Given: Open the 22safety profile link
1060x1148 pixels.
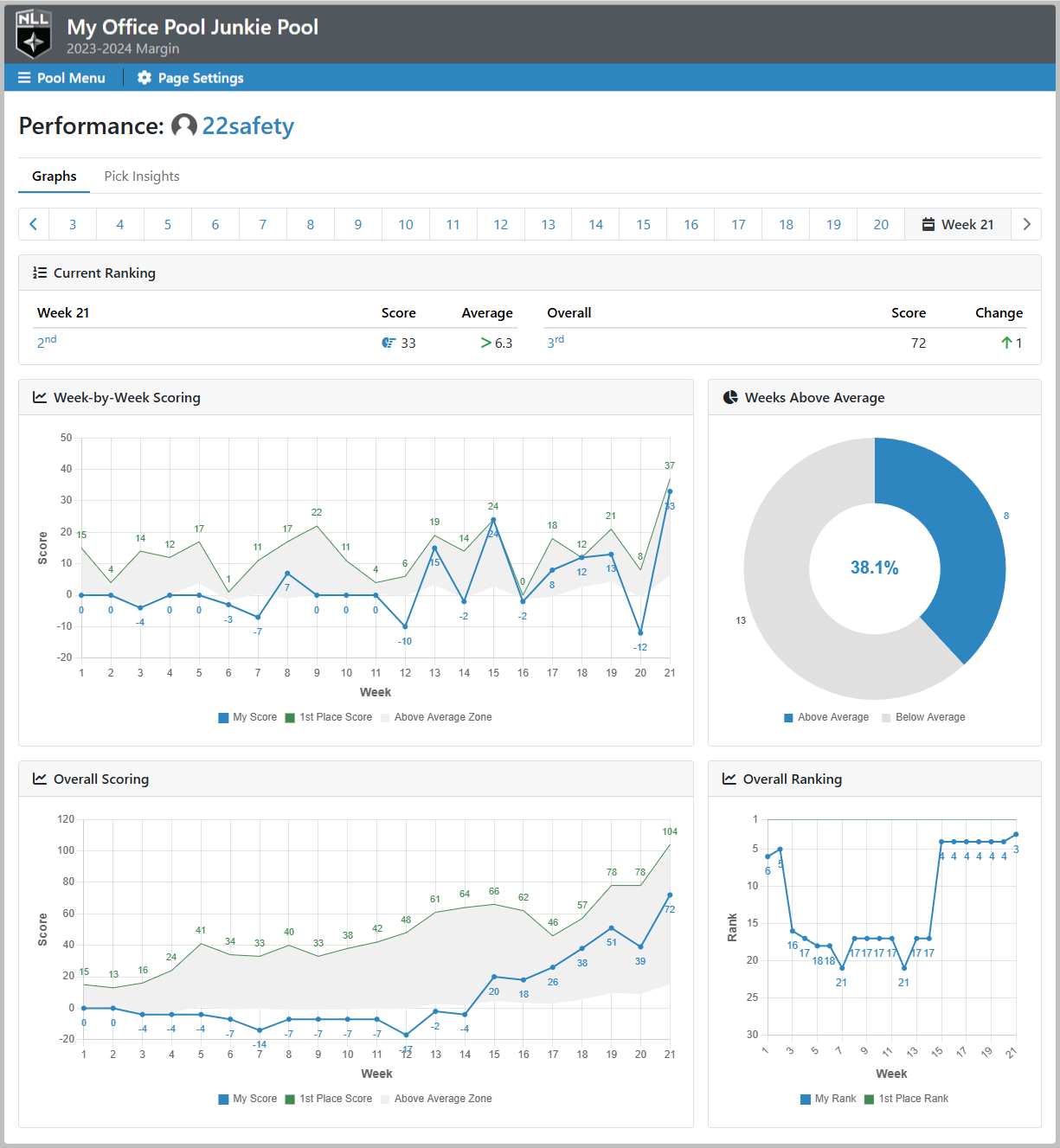Looking at the screenshot, I should point(248,126).
